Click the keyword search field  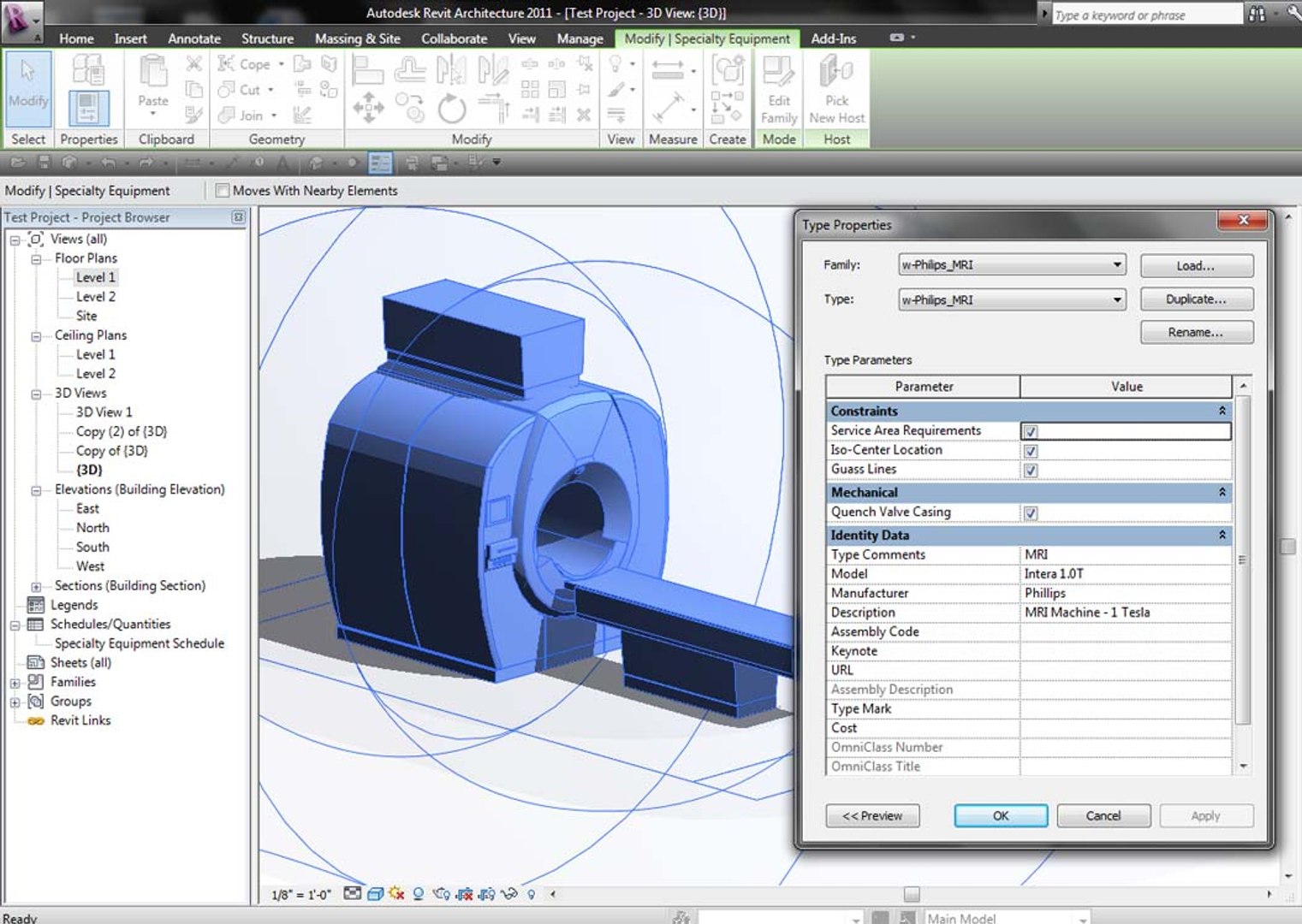(x=1147, y=15)
